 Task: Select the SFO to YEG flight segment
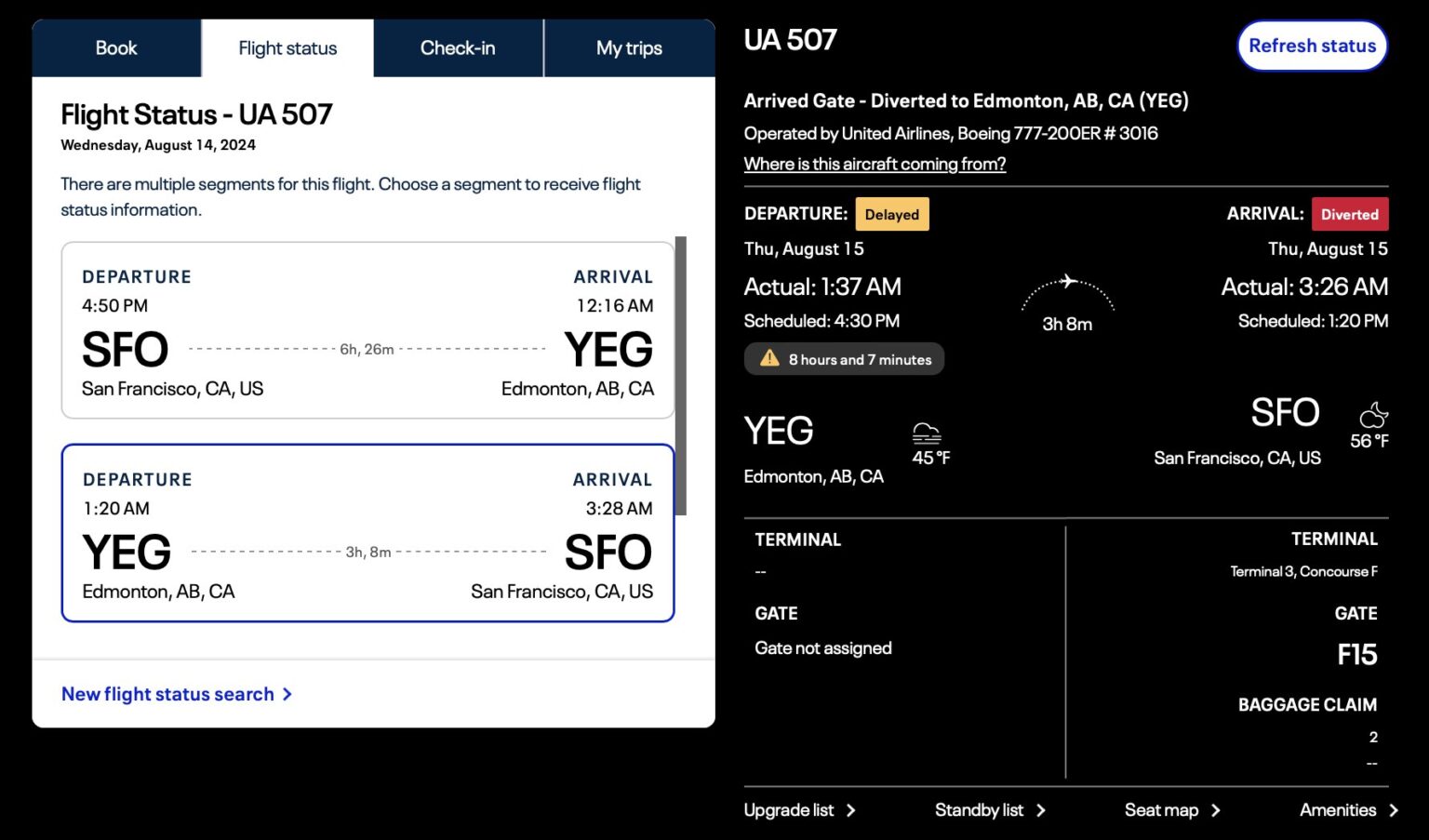tap(367, 331)
